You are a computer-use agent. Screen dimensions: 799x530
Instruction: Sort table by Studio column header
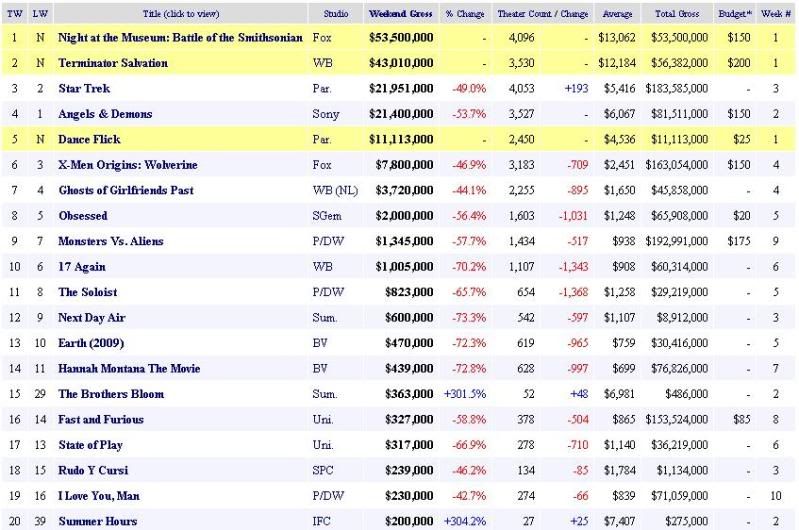click(x=336, y=14)
